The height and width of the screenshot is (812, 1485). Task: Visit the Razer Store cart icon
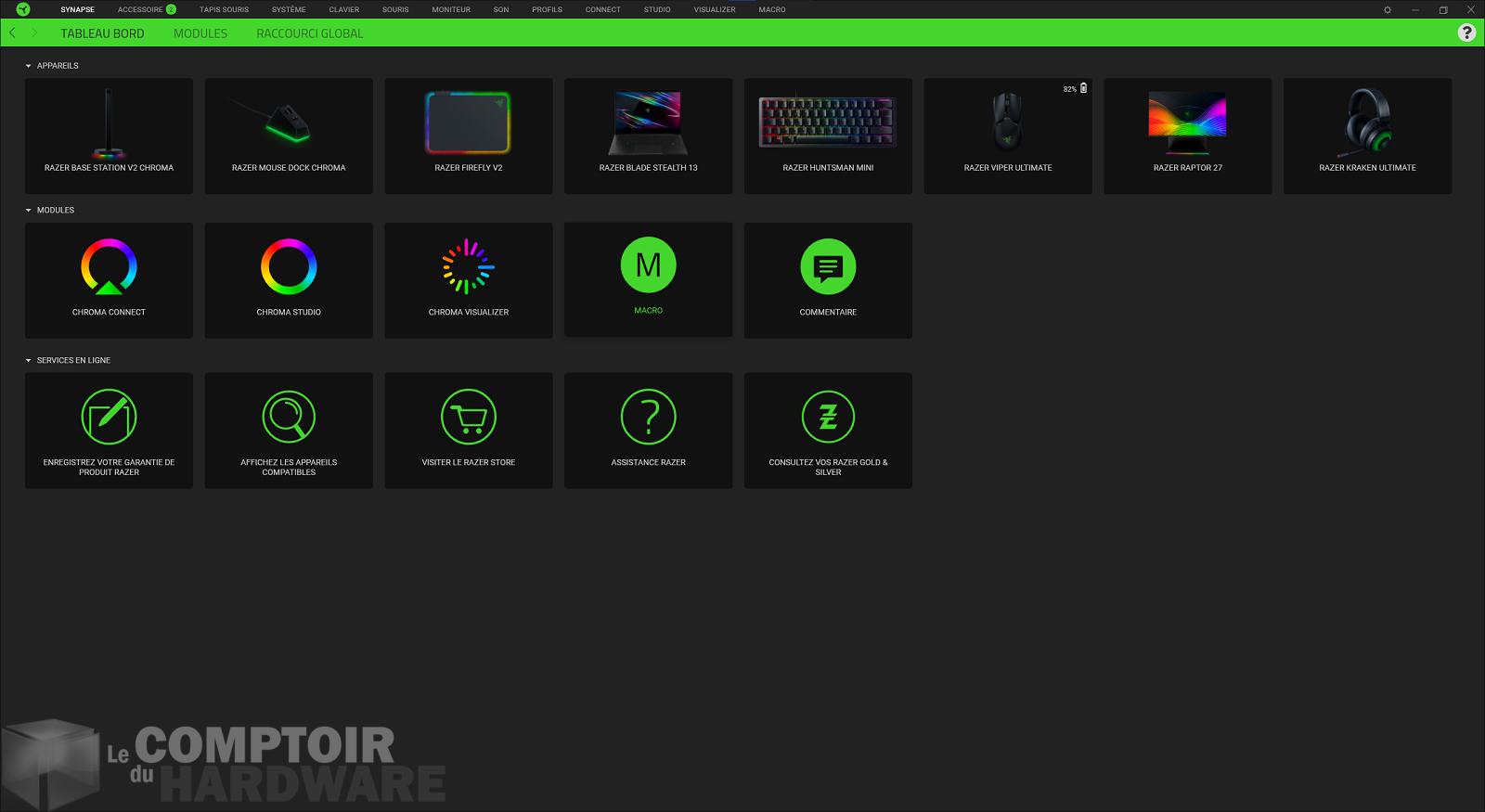pos(469,417)
